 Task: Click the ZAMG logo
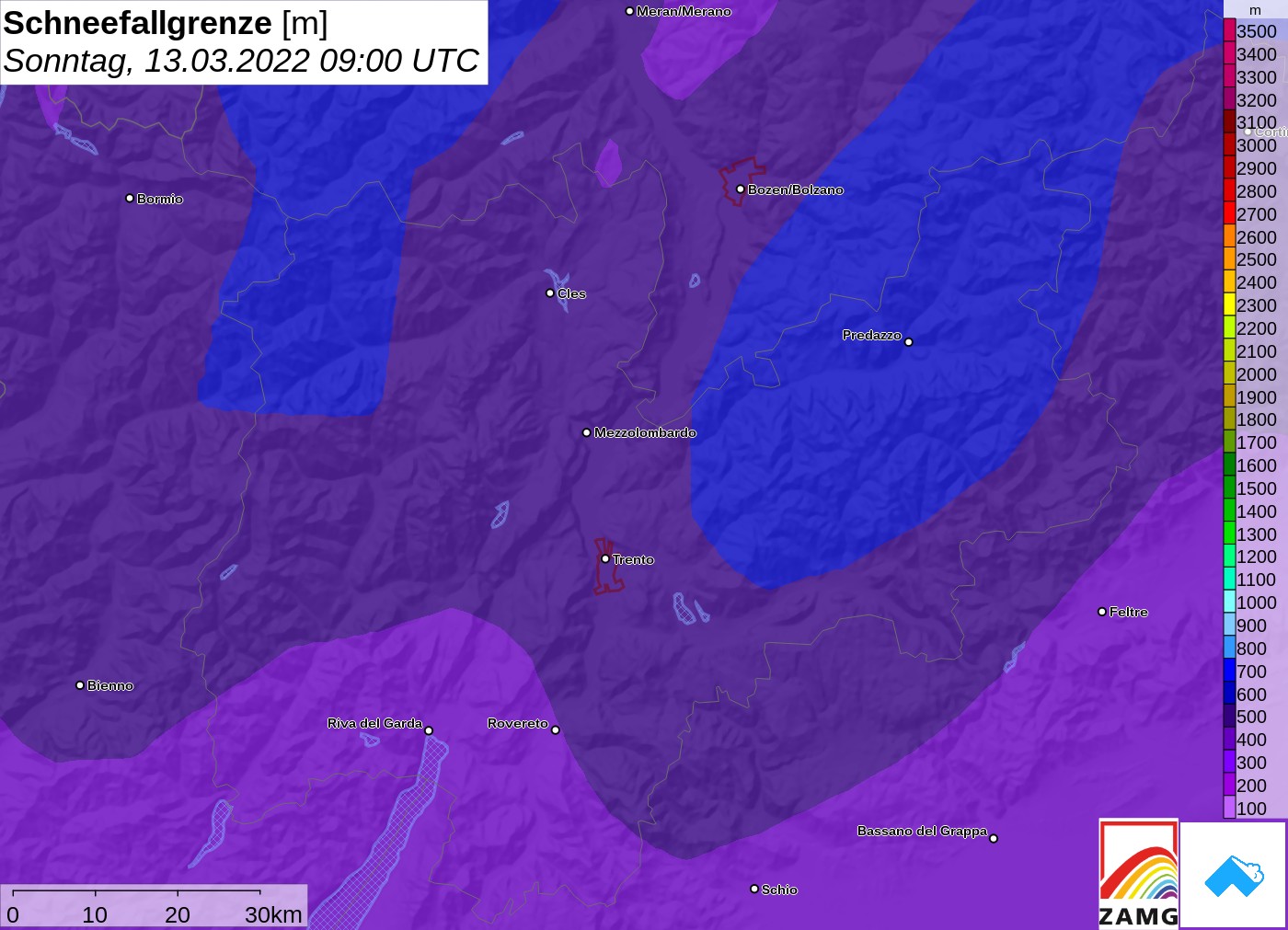pos(1138,874)
